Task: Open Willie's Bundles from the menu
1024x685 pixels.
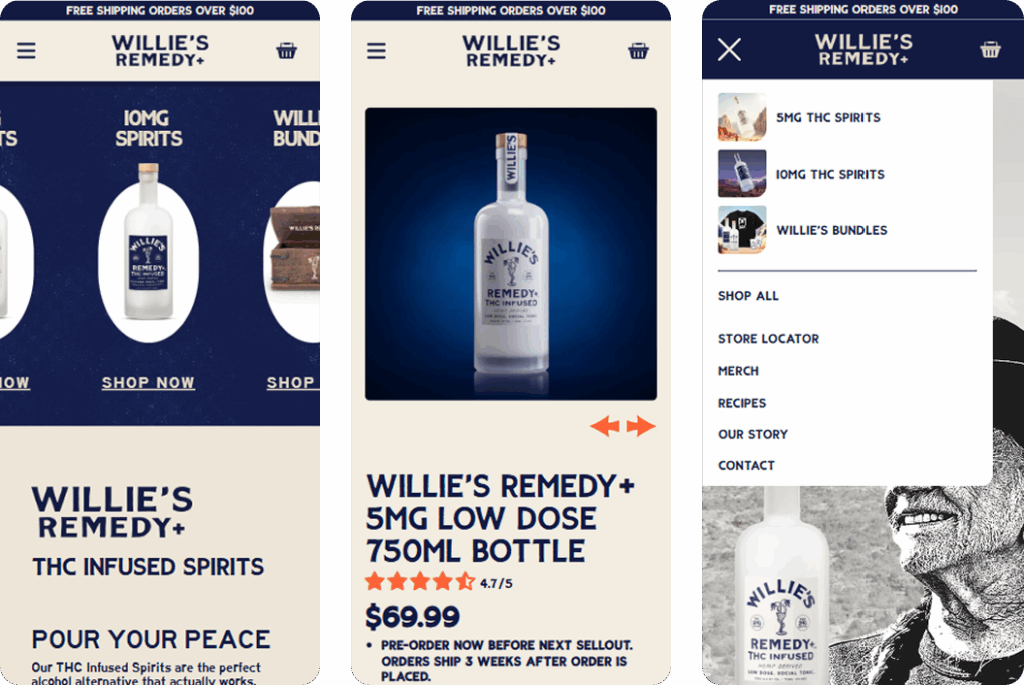Action: tap(831, 231)
